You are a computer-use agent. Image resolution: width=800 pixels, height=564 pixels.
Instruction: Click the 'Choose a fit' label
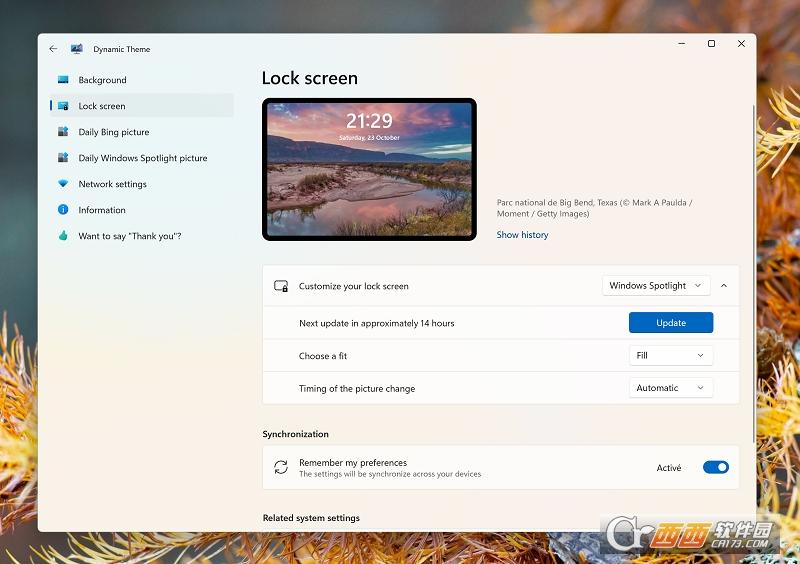323,356
